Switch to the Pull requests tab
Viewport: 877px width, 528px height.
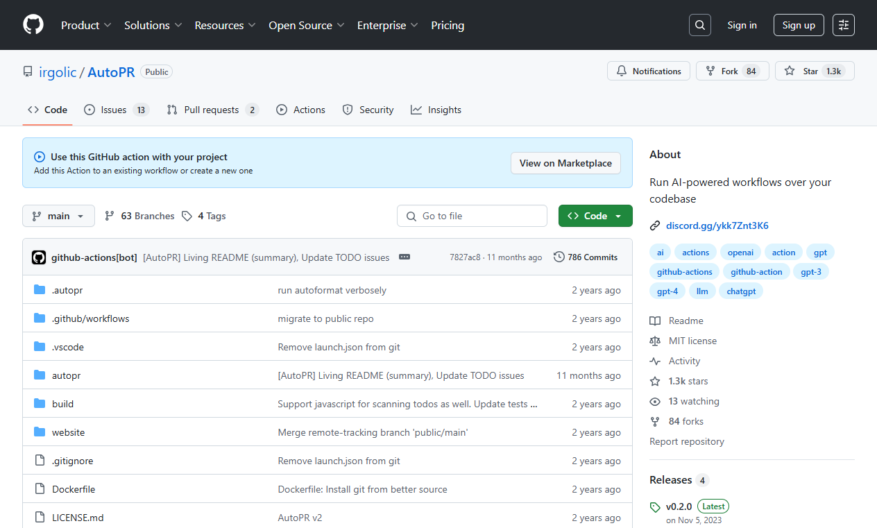click(x=213, y=110)
